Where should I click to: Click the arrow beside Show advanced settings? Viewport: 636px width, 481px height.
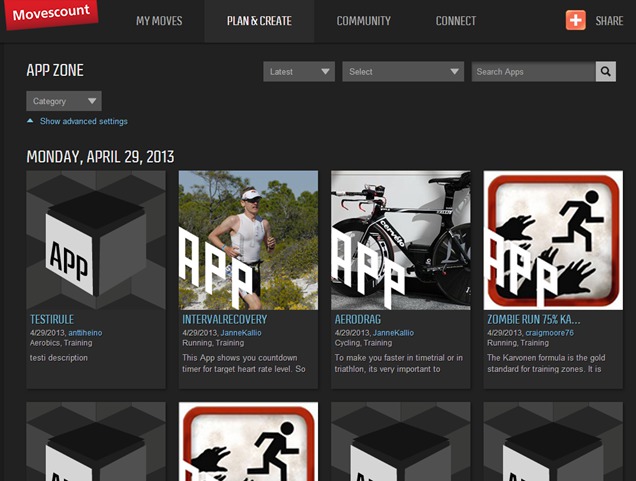point(30,121)
